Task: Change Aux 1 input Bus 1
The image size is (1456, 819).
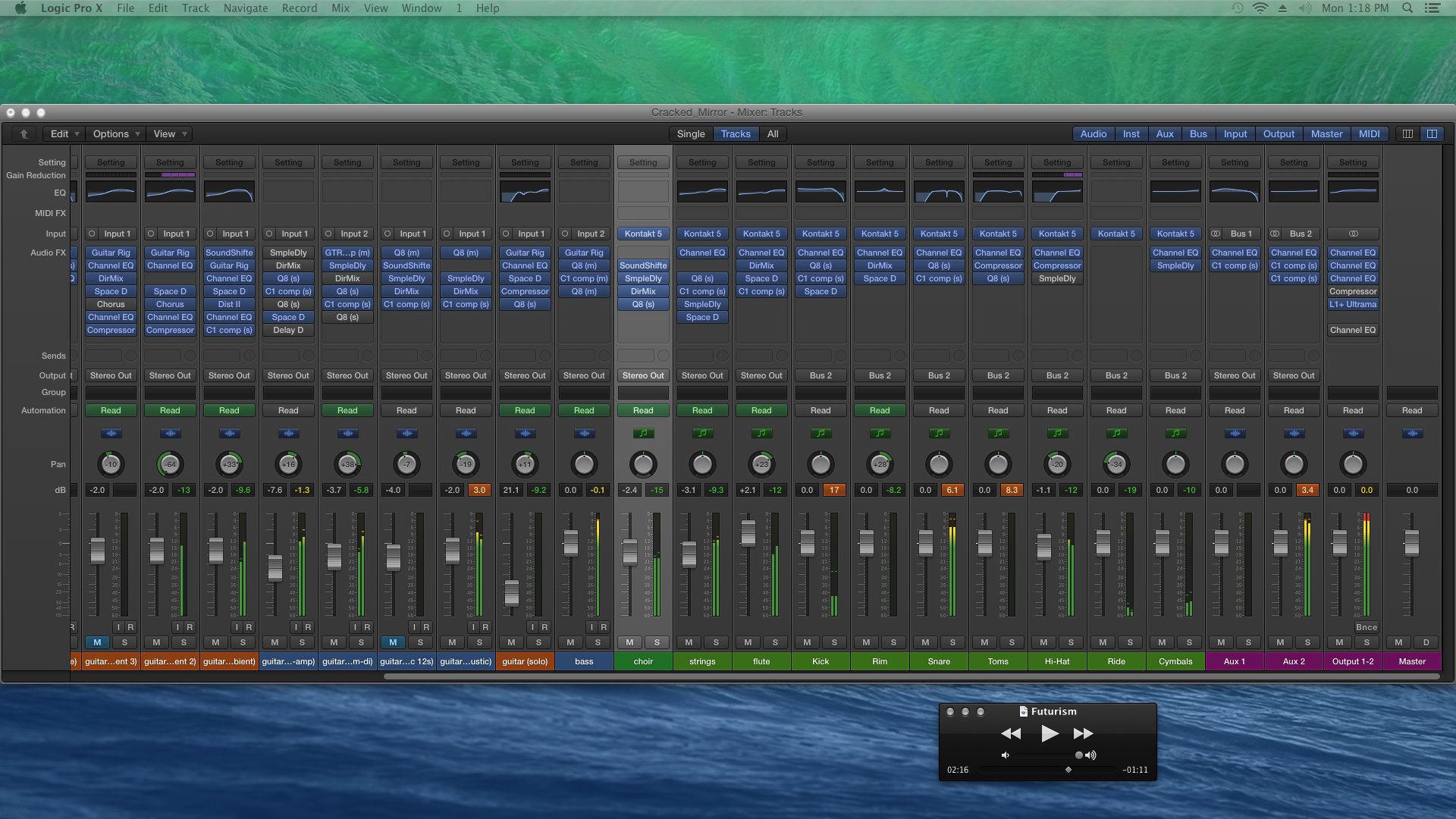Action: 1239,234
